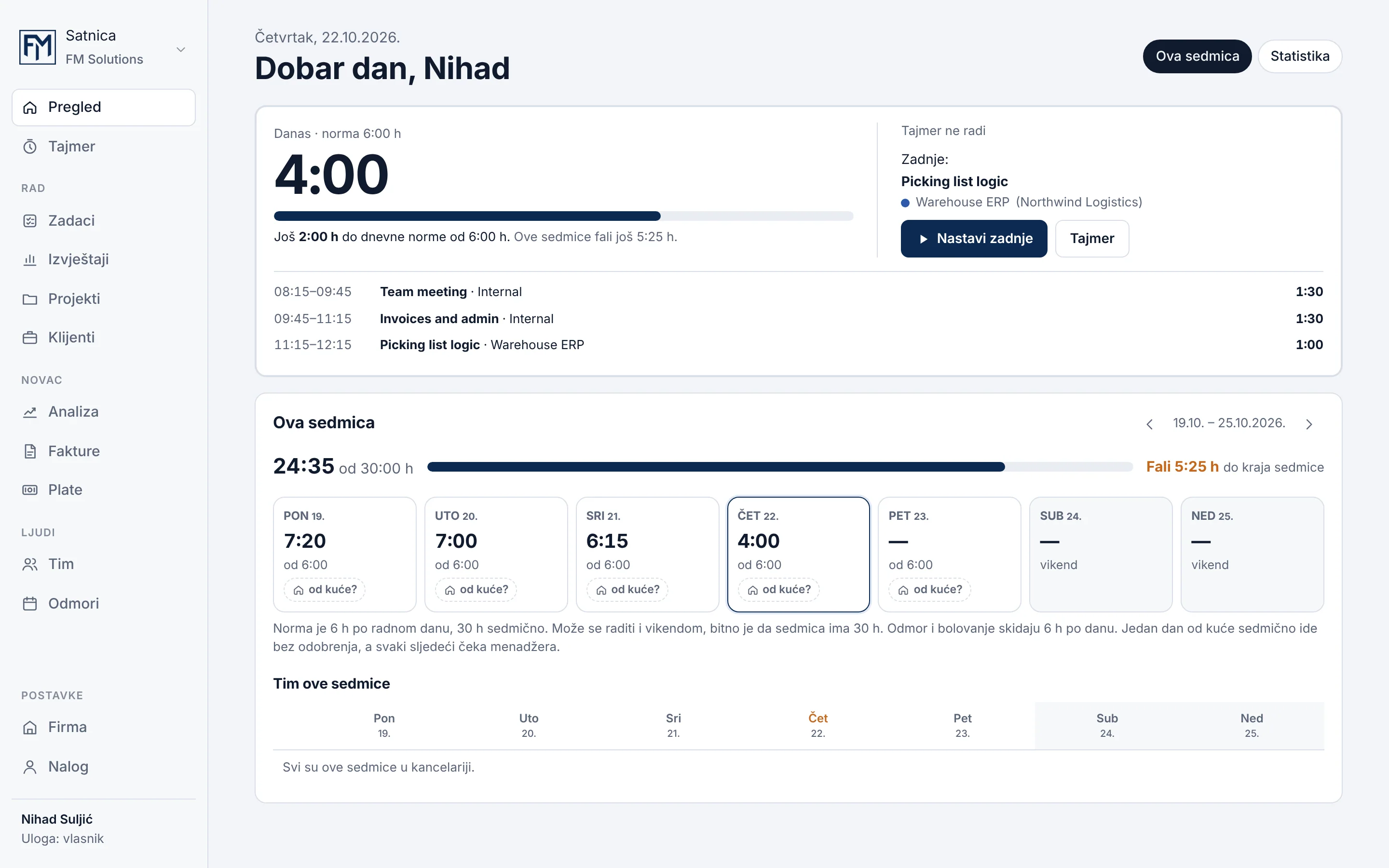Click the date range 19.10. – 25.10.2026.
Screen dimensions: 1389x868
(1229, 423)
